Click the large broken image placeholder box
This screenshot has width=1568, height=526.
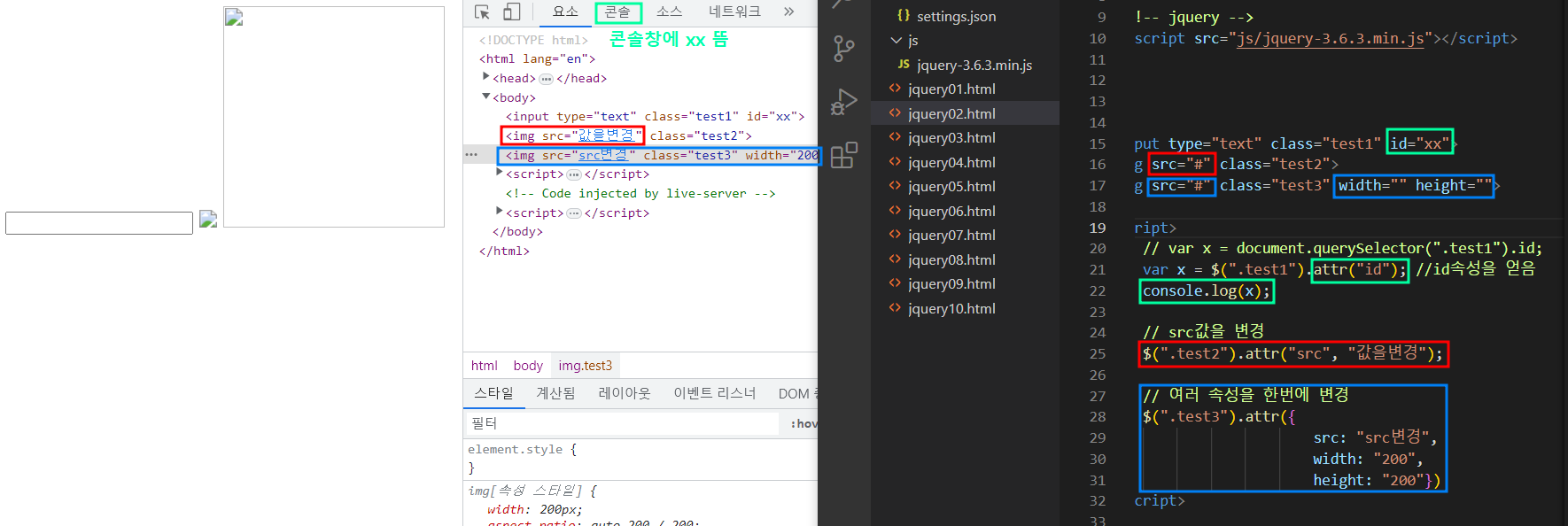coord(334,117)
